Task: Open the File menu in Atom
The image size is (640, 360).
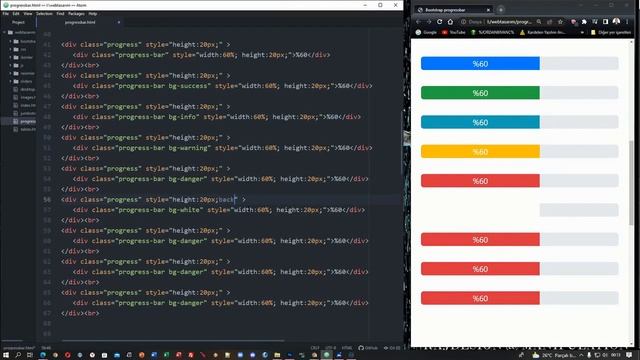Action: 6,13
